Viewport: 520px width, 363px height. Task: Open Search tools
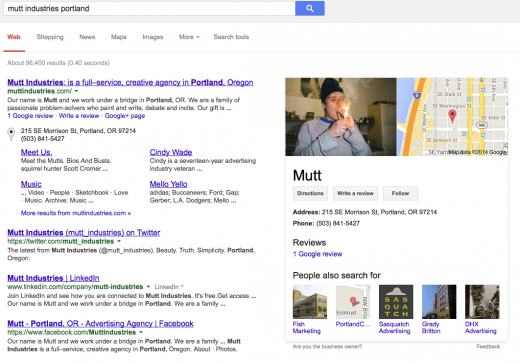tap(231, 37)
